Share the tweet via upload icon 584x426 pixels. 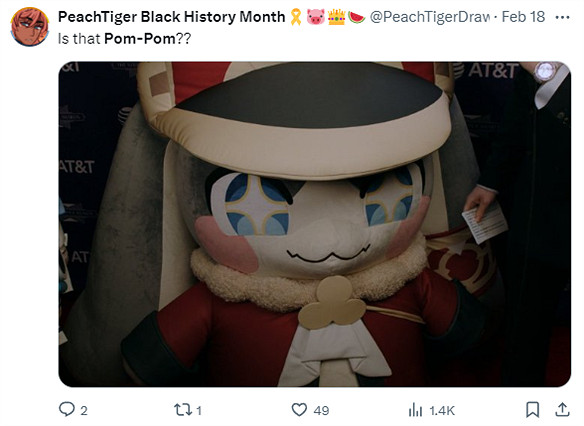(x=562, y=409)
